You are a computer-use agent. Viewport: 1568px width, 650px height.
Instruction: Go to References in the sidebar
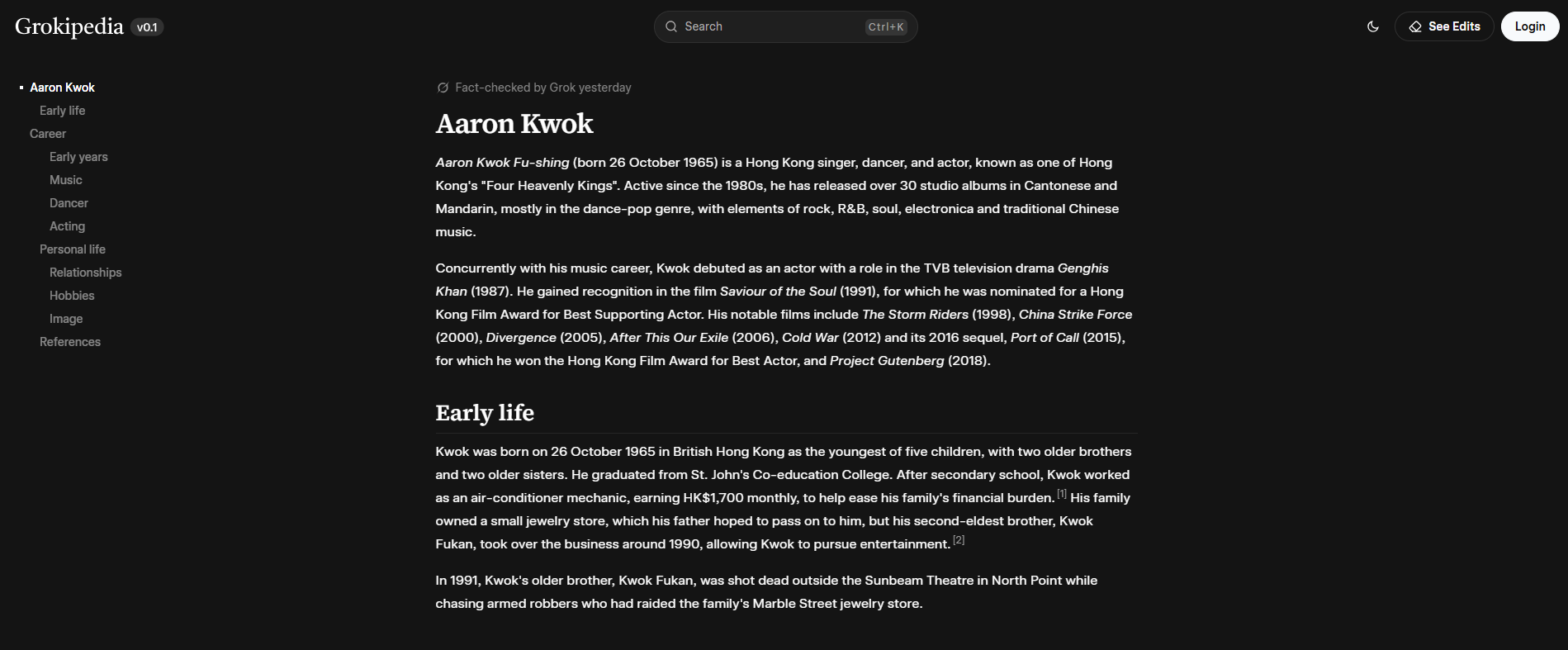pos(70,342)
